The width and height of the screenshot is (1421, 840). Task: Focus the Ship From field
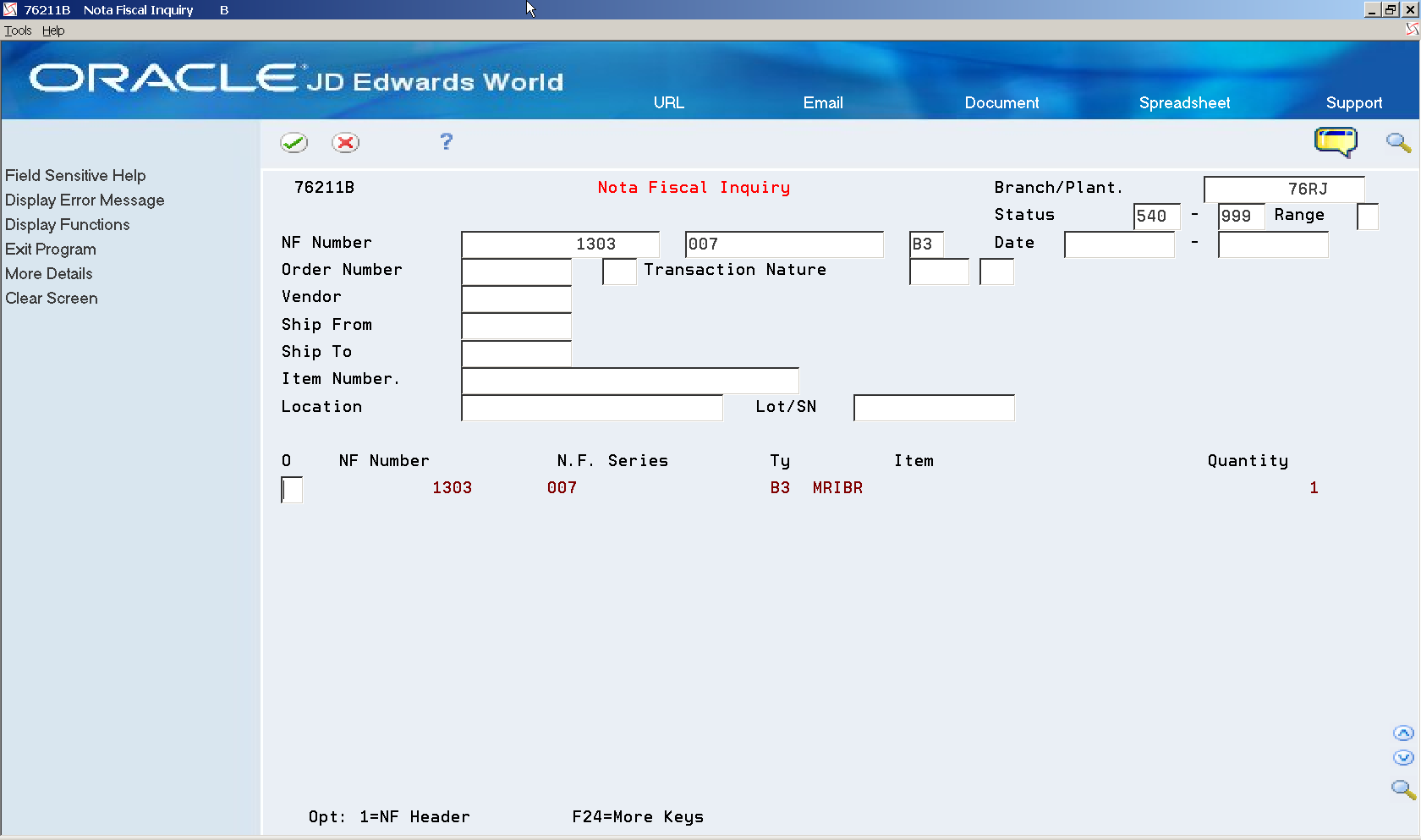tap(517, 327)
